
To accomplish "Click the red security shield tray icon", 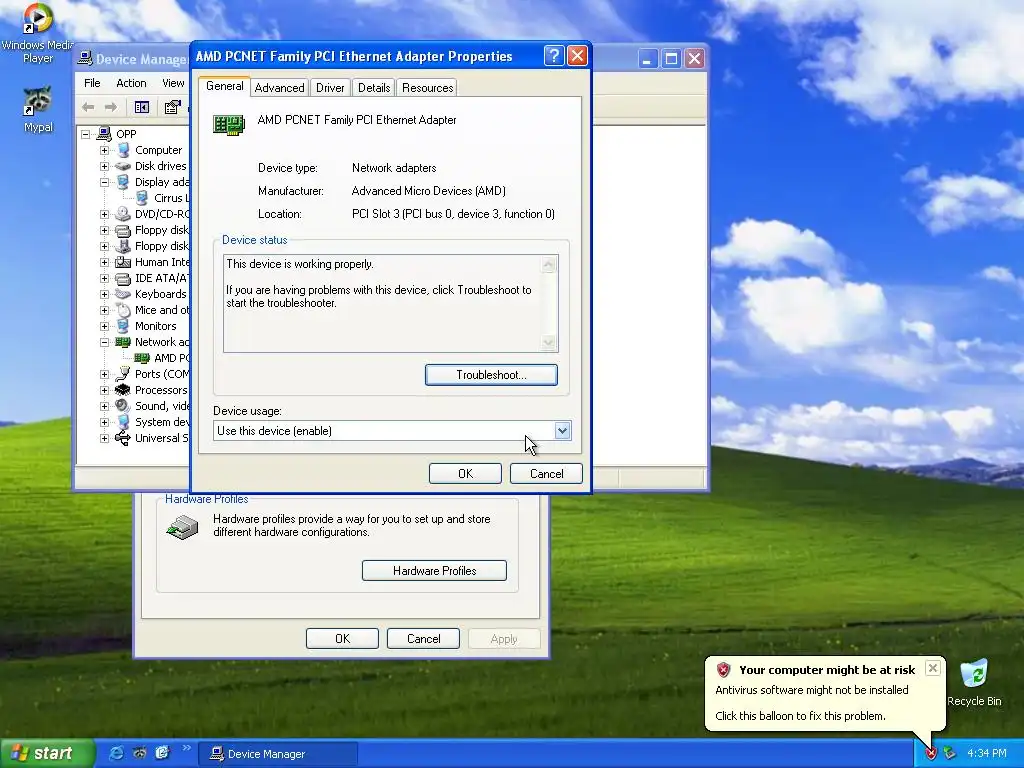I will click(x=931, y=754).
